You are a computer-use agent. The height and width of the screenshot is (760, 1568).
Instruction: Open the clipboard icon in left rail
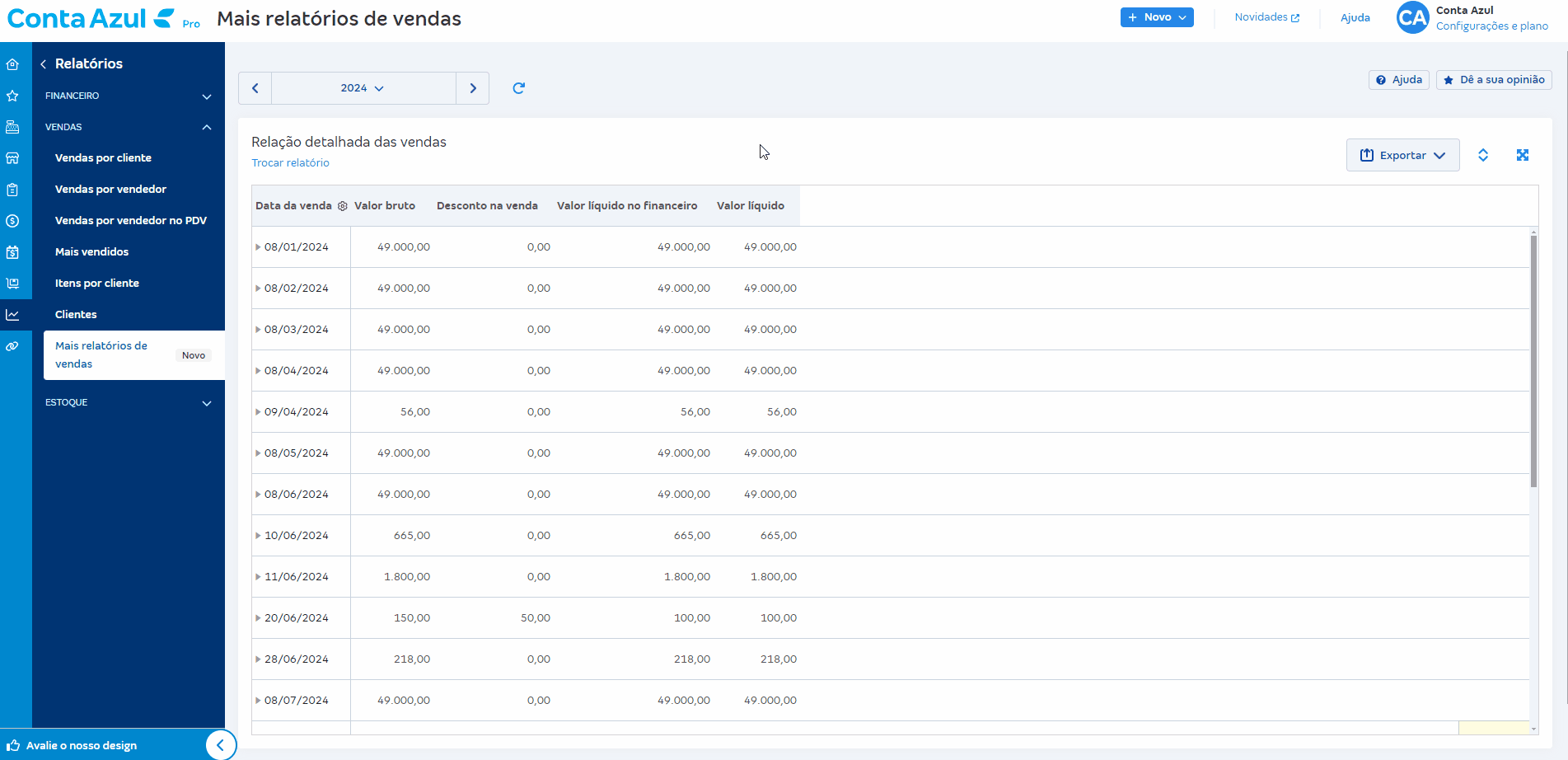coord(12,190)
